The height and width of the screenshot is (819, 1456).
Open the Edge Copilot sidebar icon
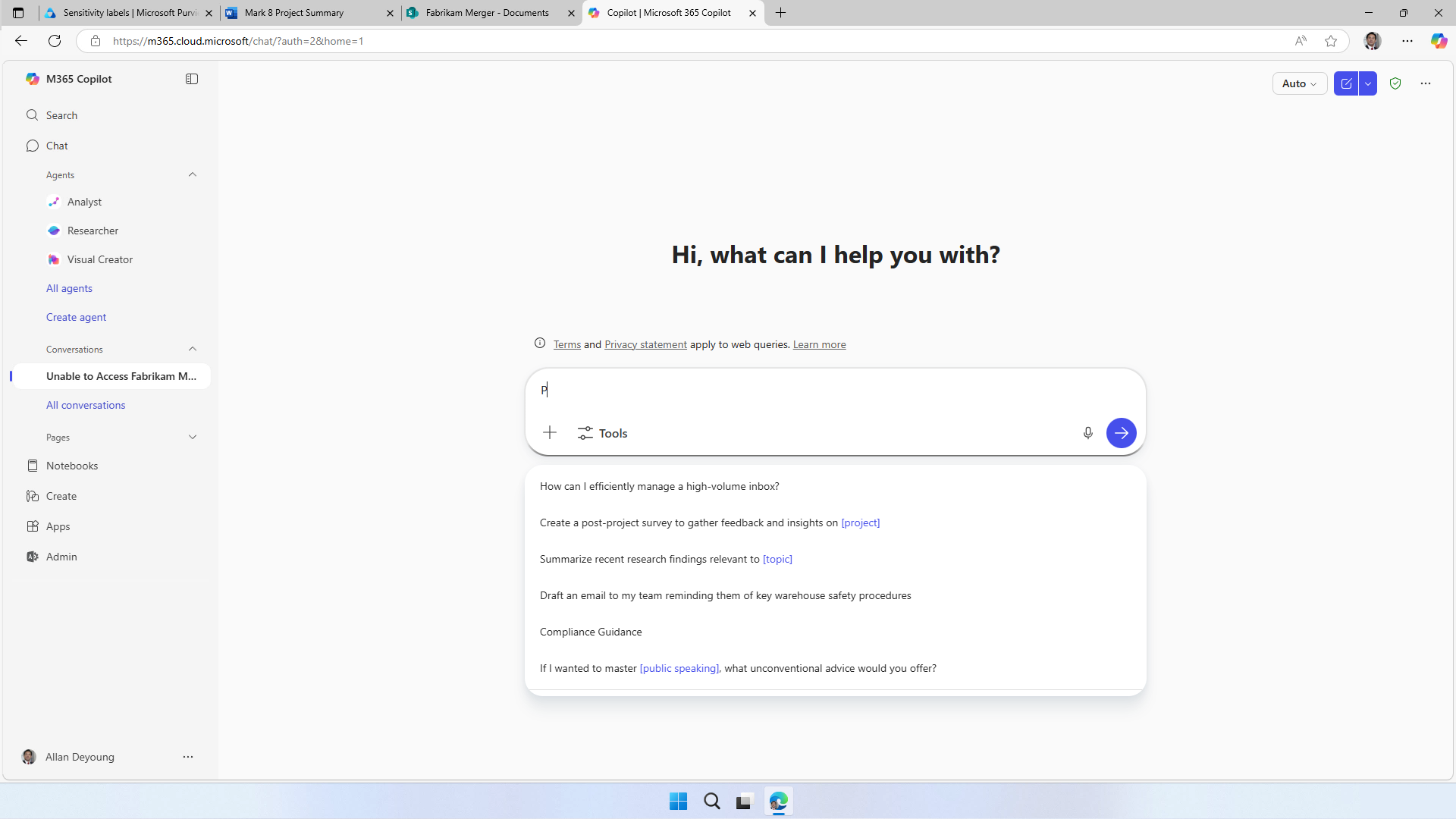tap(1439, 41)
